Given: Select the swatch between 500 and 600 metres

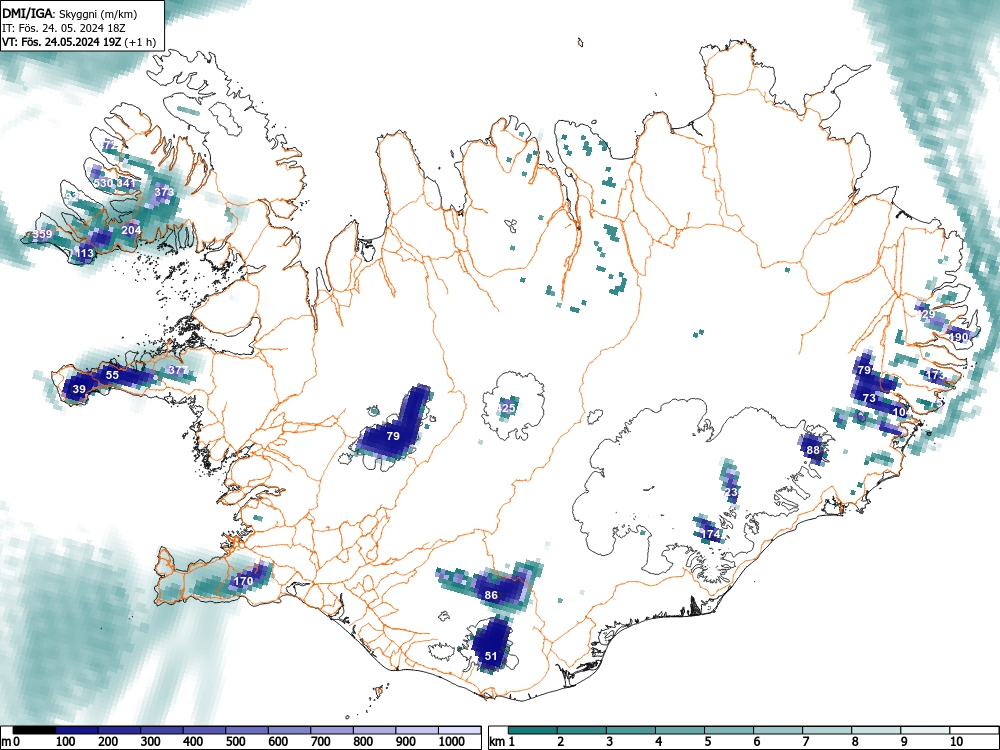Looking at the screenshot, I should (x=247, y=730).
